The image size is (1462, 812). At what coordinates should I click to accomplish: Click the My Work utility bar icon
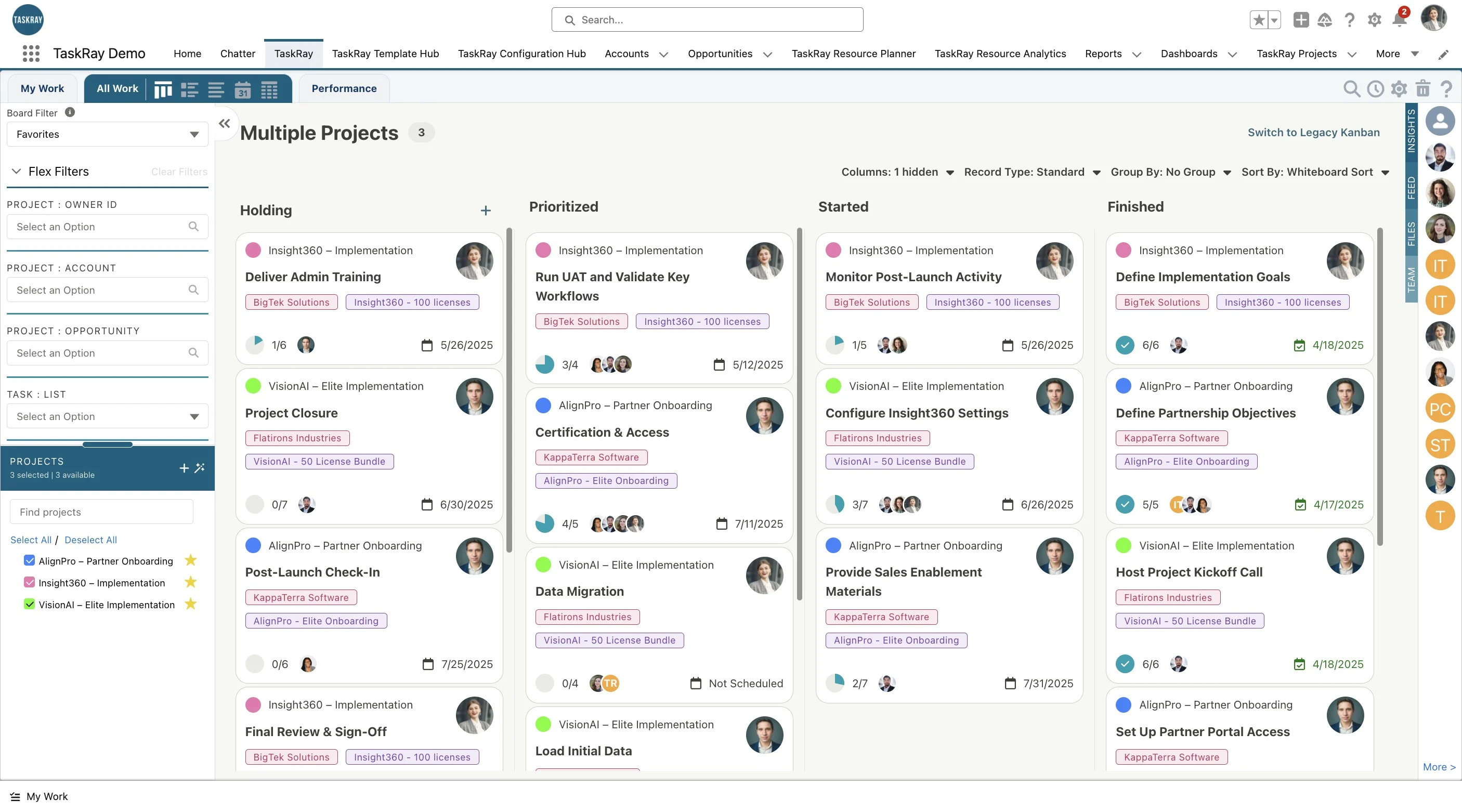[x=15, y=797]
